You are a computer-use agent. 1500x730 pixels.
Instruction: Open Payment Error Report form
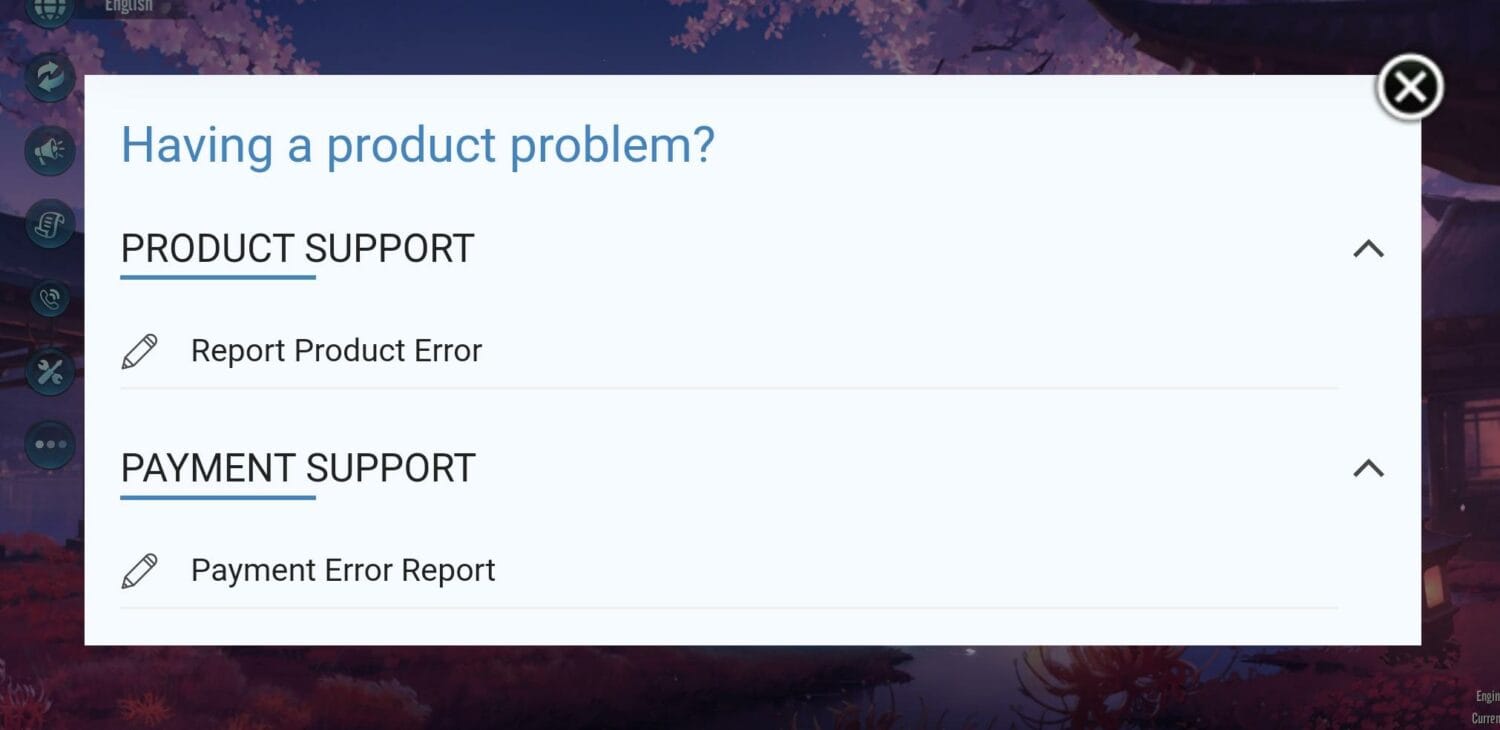(x=343, y=569)
